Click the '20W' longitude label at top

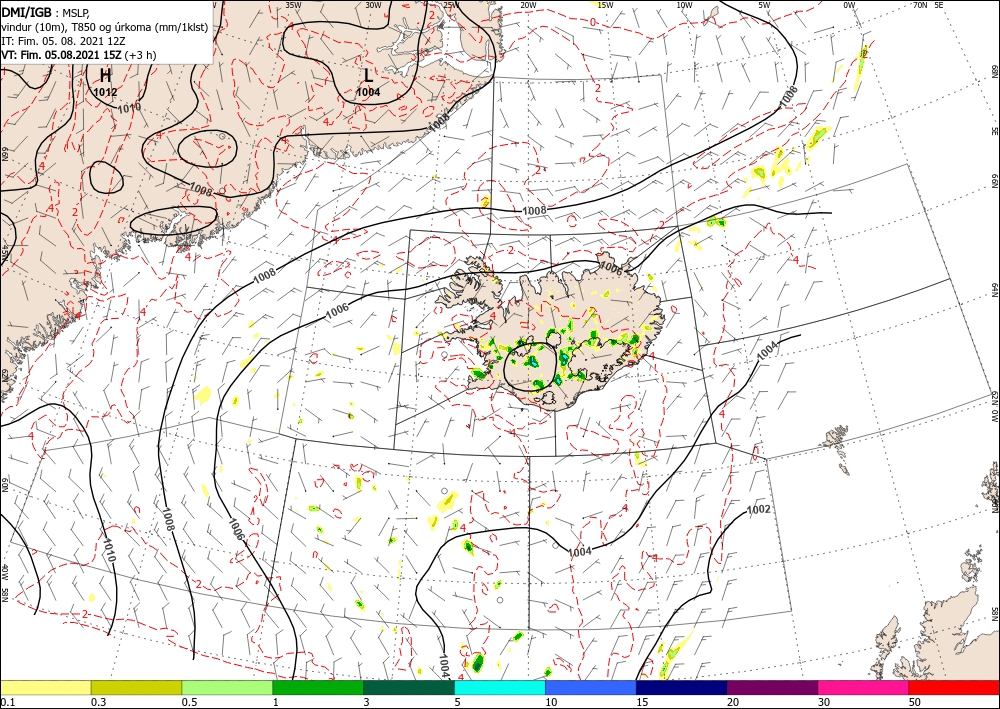[527, 5]
